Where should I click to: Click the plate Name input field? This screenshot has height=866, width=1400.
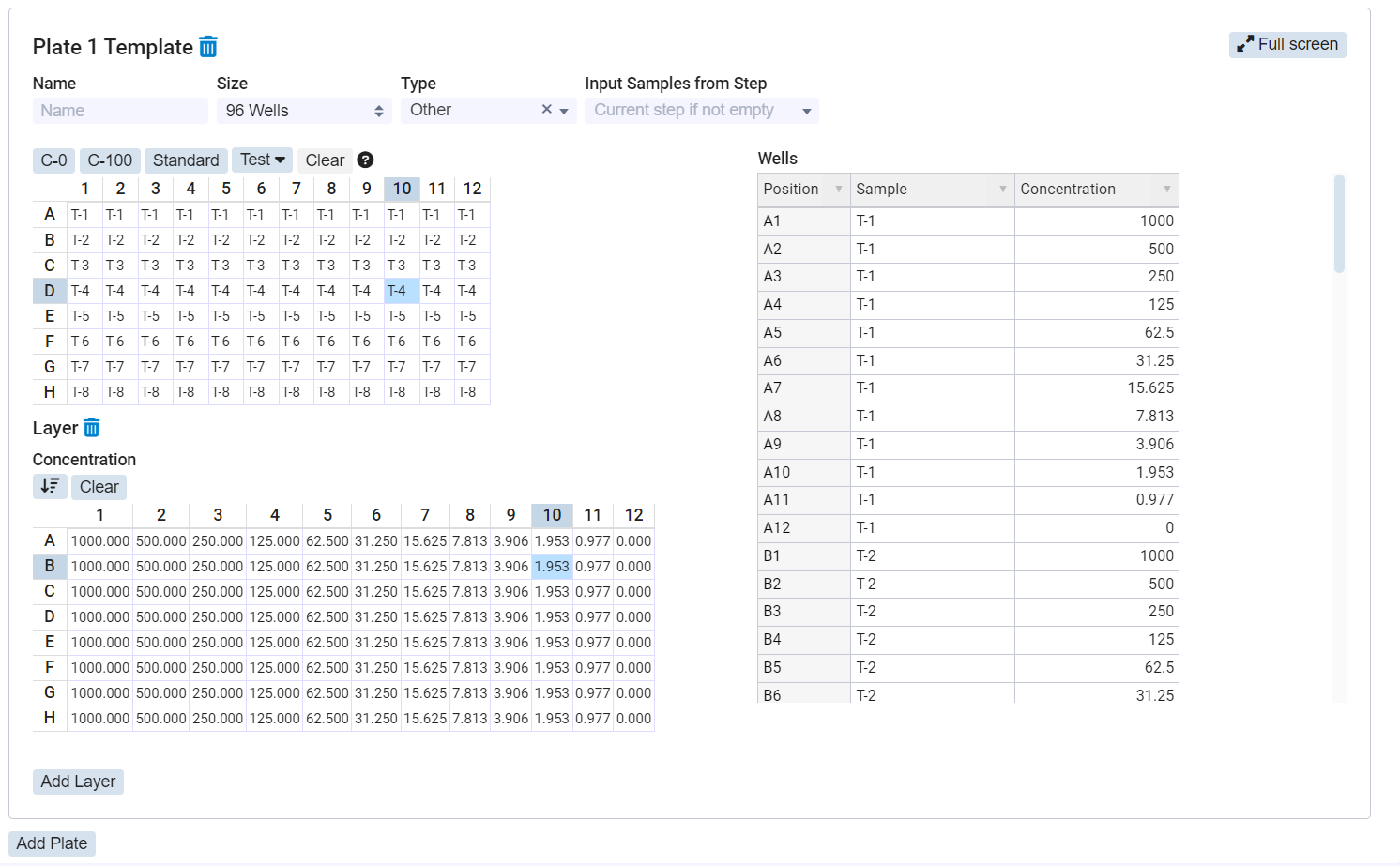120,111
